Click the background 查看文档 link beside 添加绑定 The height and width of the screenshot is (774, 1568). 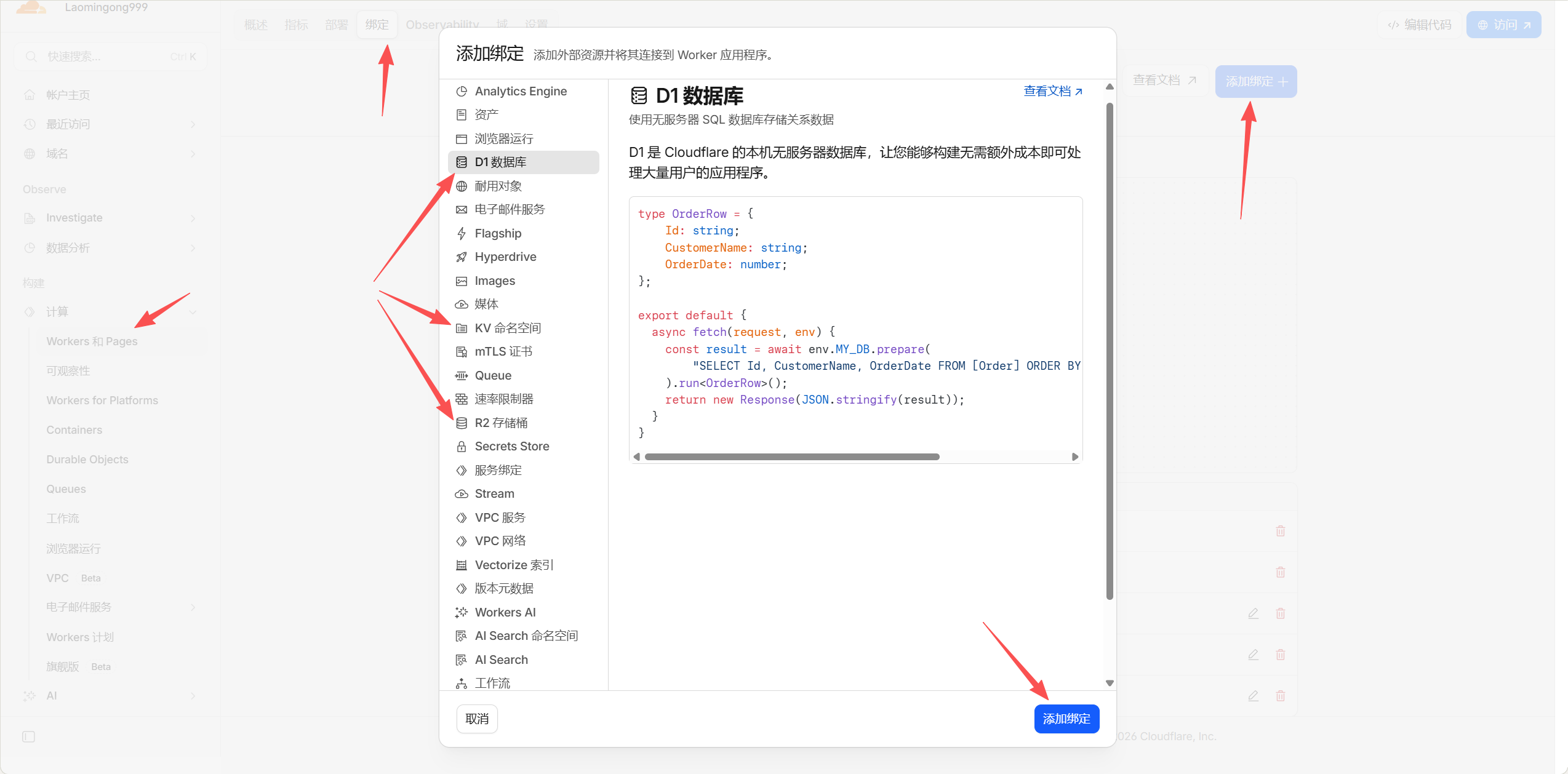[1164, 81]
